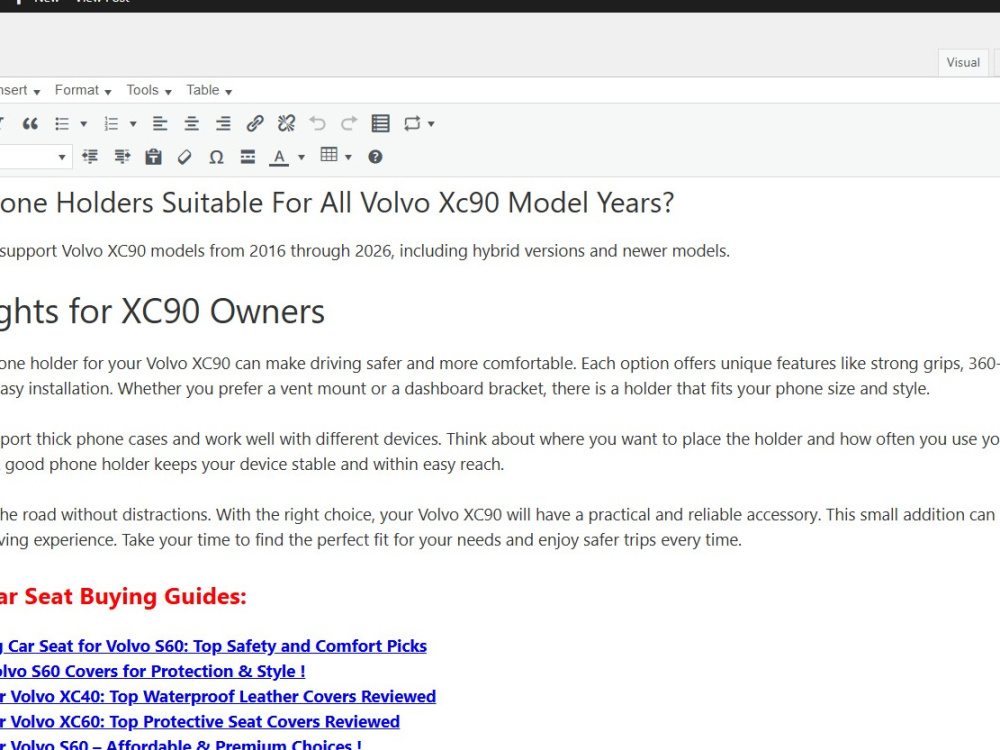Viewport: 1000px width, 750px height.
Task: Insert a bulleted list
Action: click(x=62, y=124)
